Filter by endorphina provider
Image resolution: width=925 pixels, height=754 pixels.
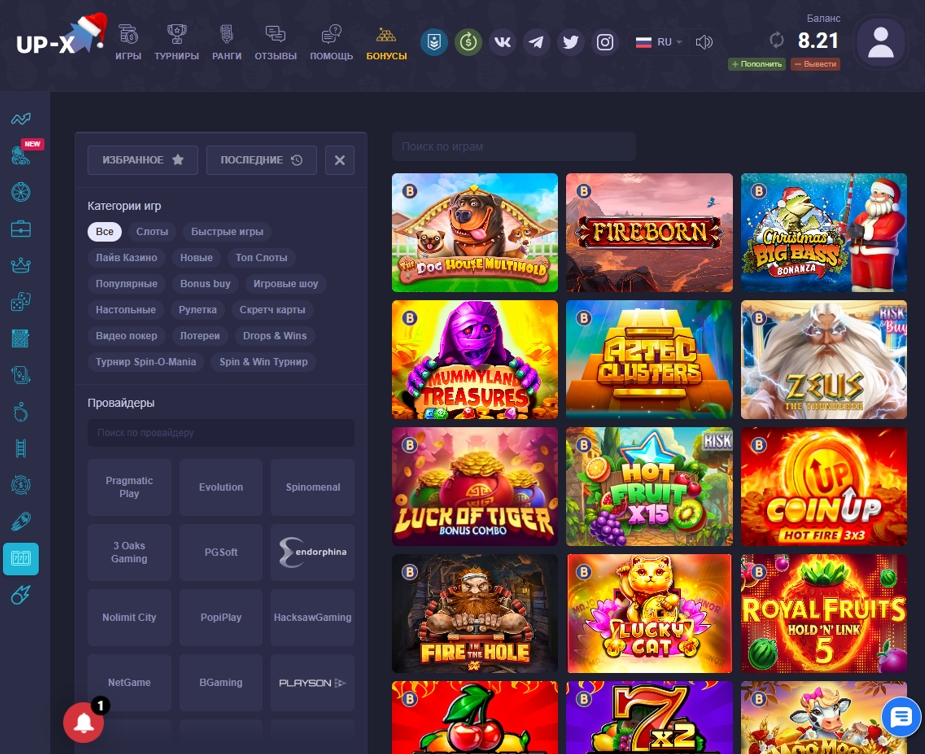[x=313, y=552]
